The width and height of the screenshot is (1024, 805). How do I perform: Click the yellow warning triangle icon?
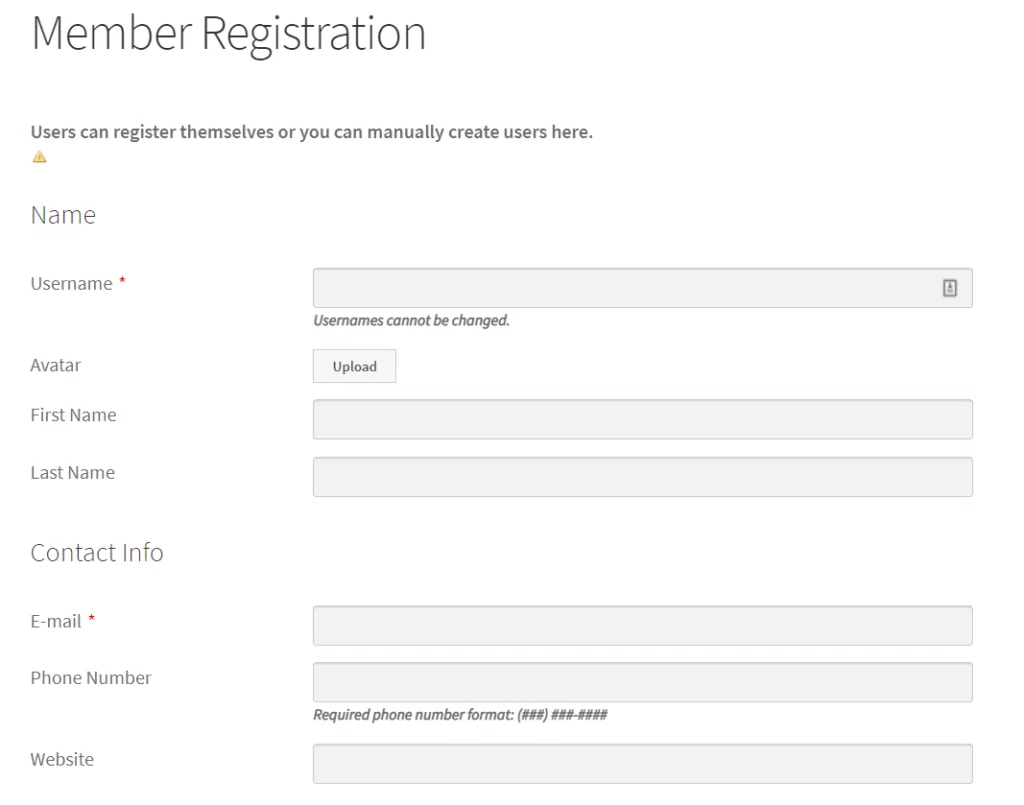click(39, 157)
